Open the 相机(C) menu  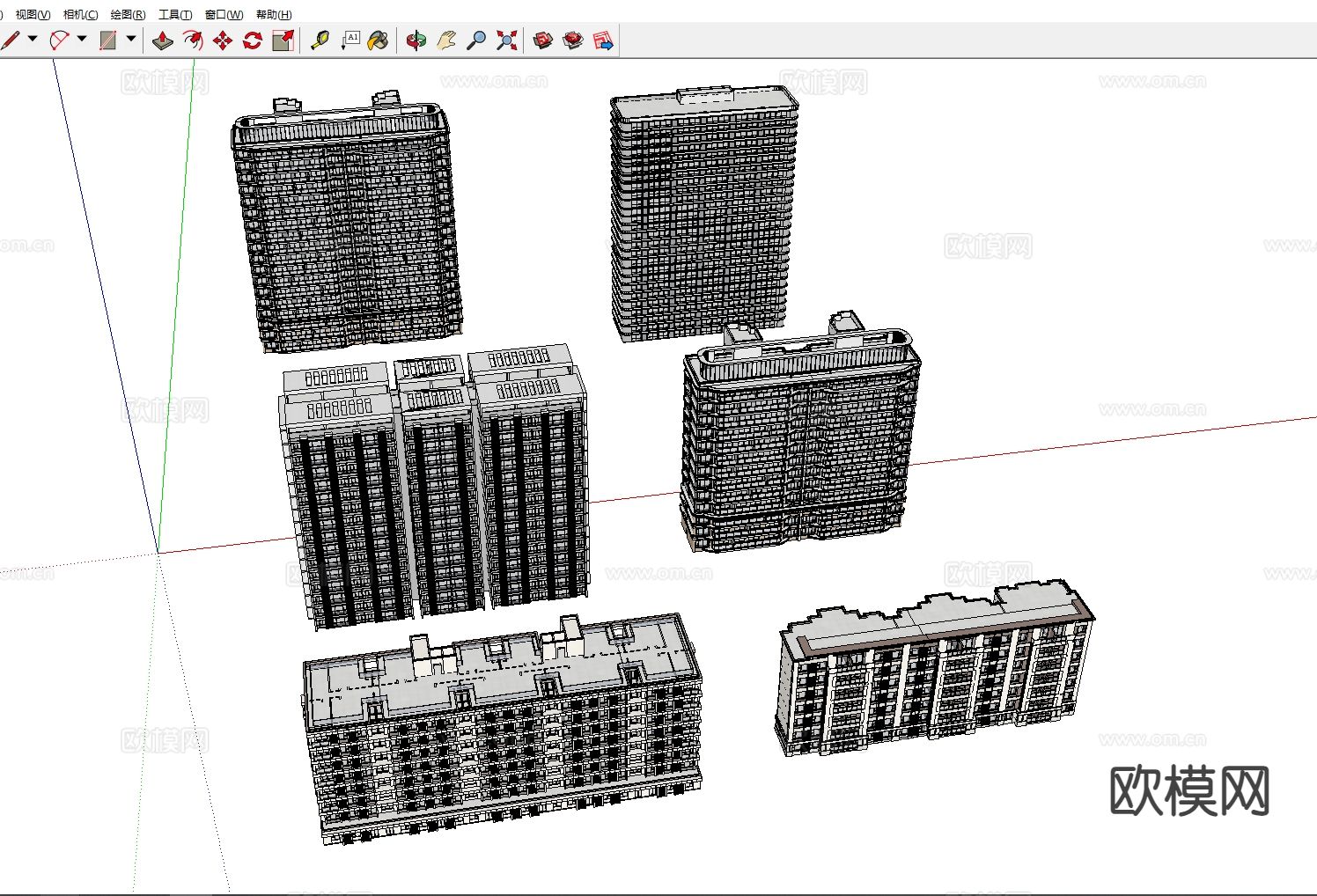click(80, 14)
